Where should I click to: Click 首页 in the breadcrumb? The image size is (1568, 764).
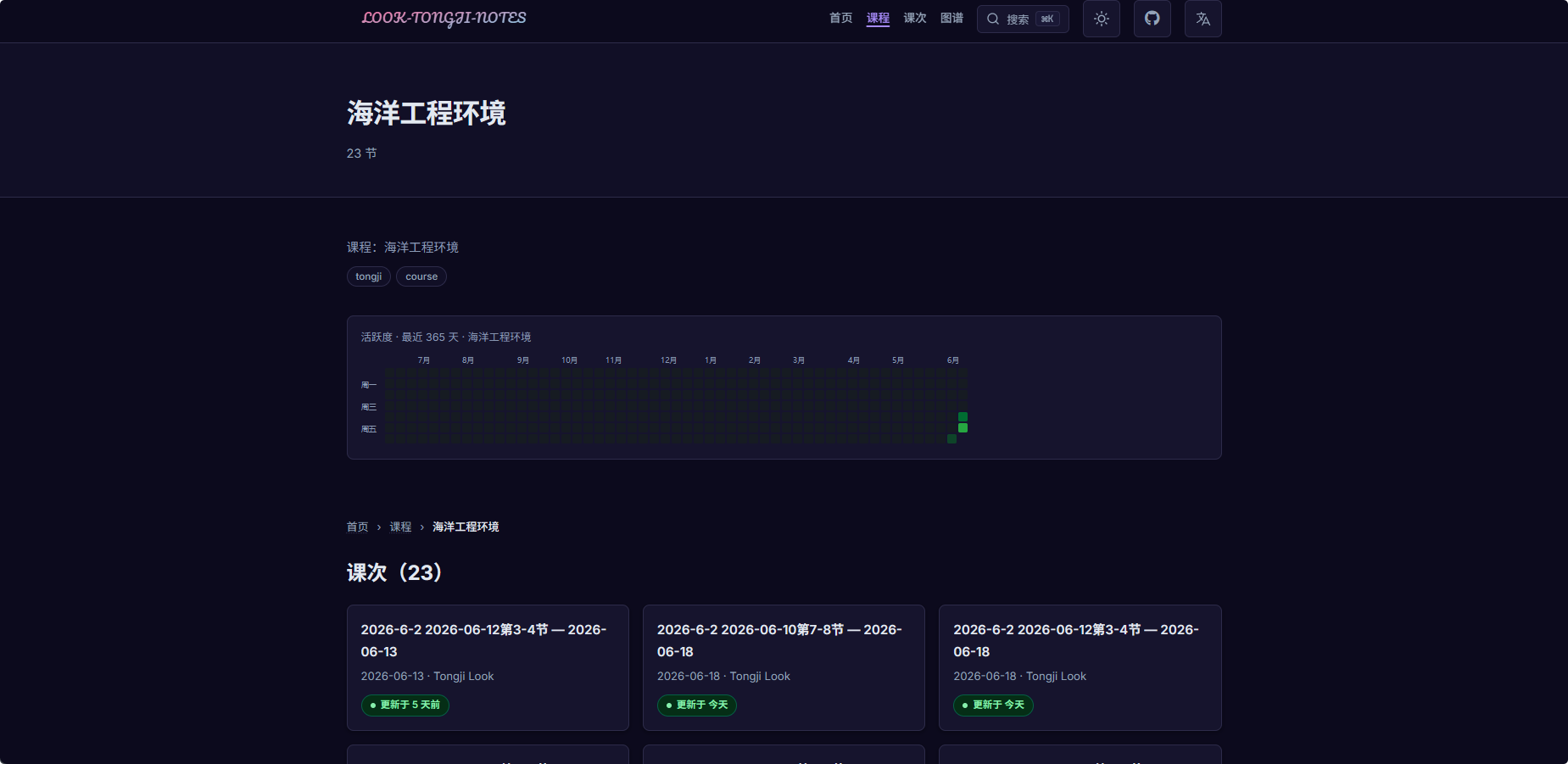[x=358, y=527]
